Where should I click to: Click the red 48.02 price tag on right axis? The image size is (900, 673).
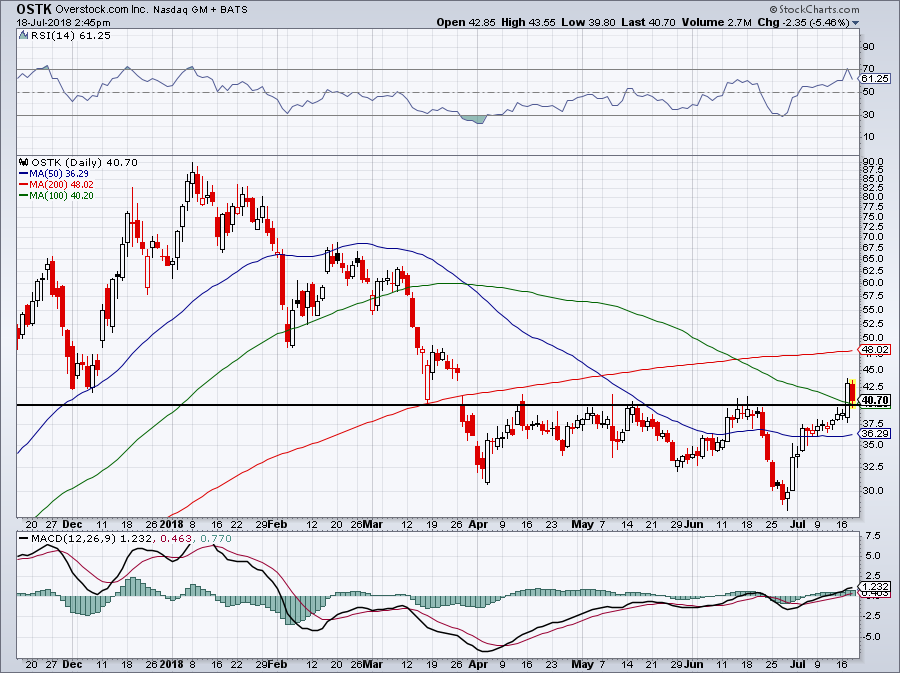click(x=875, y=349)
